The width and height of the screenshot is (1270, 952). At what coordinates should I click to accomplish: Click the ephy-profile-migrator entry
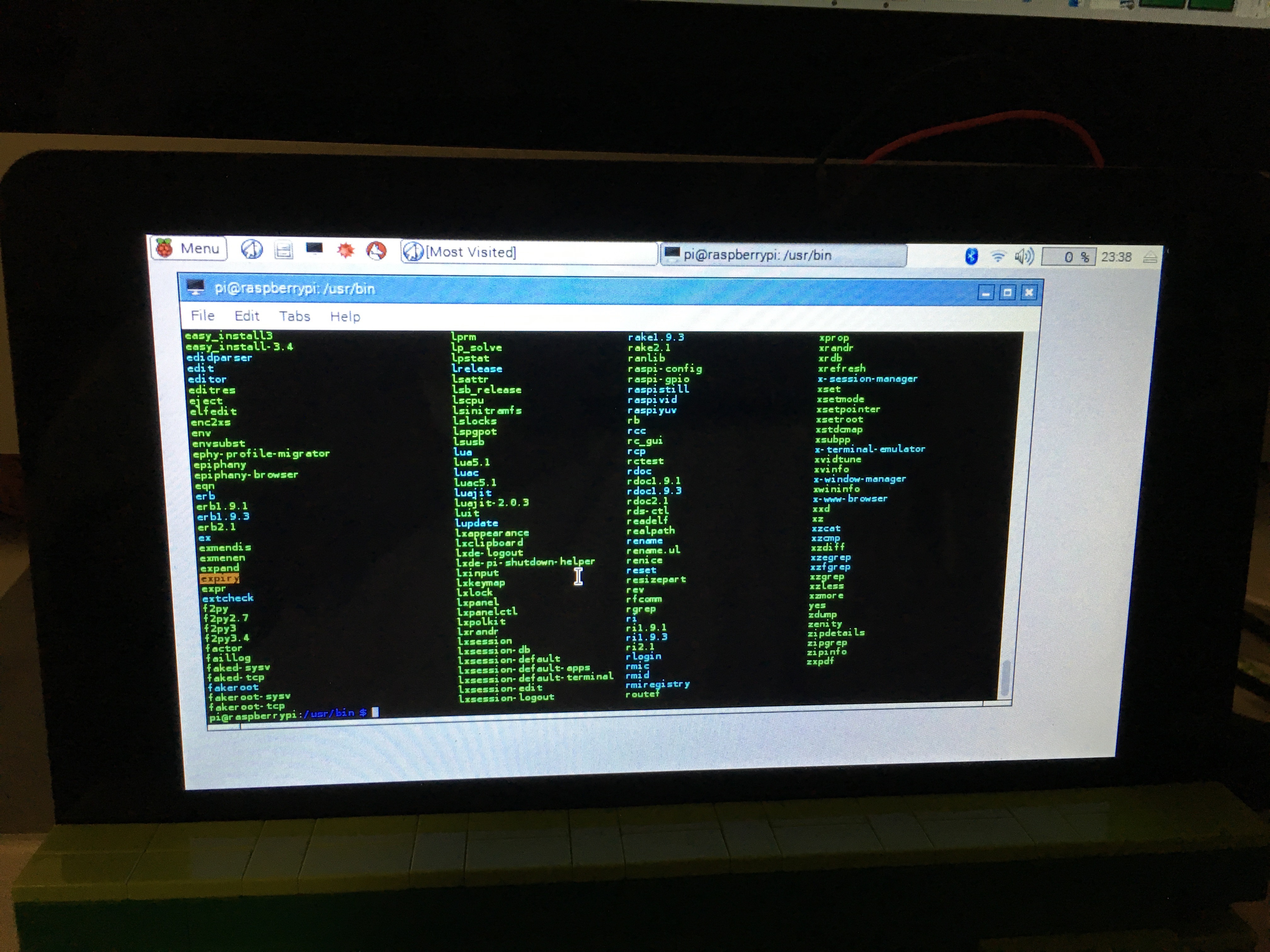point(261,454)
